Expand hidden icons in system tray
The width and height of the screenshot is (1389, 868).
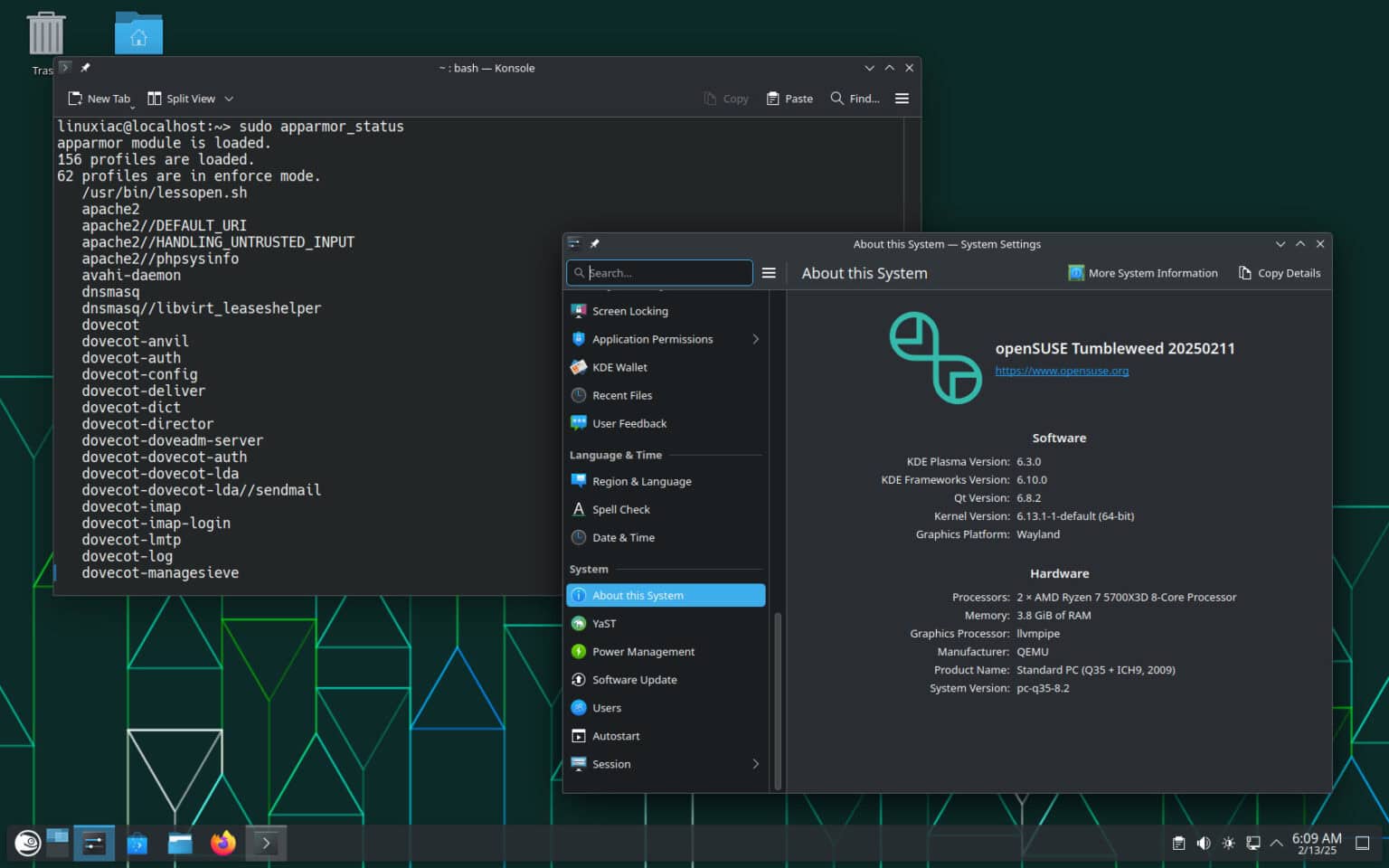coord(1276,843)
